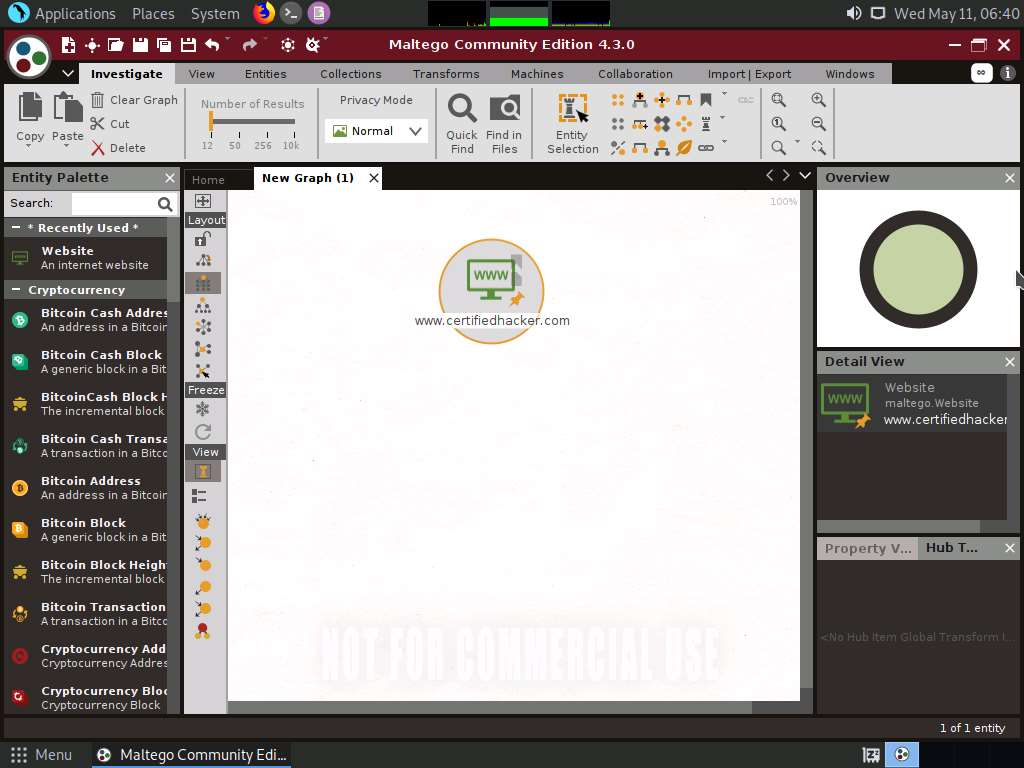
Task: Click the Add Parents selection icon
Action: click(640, 99)
